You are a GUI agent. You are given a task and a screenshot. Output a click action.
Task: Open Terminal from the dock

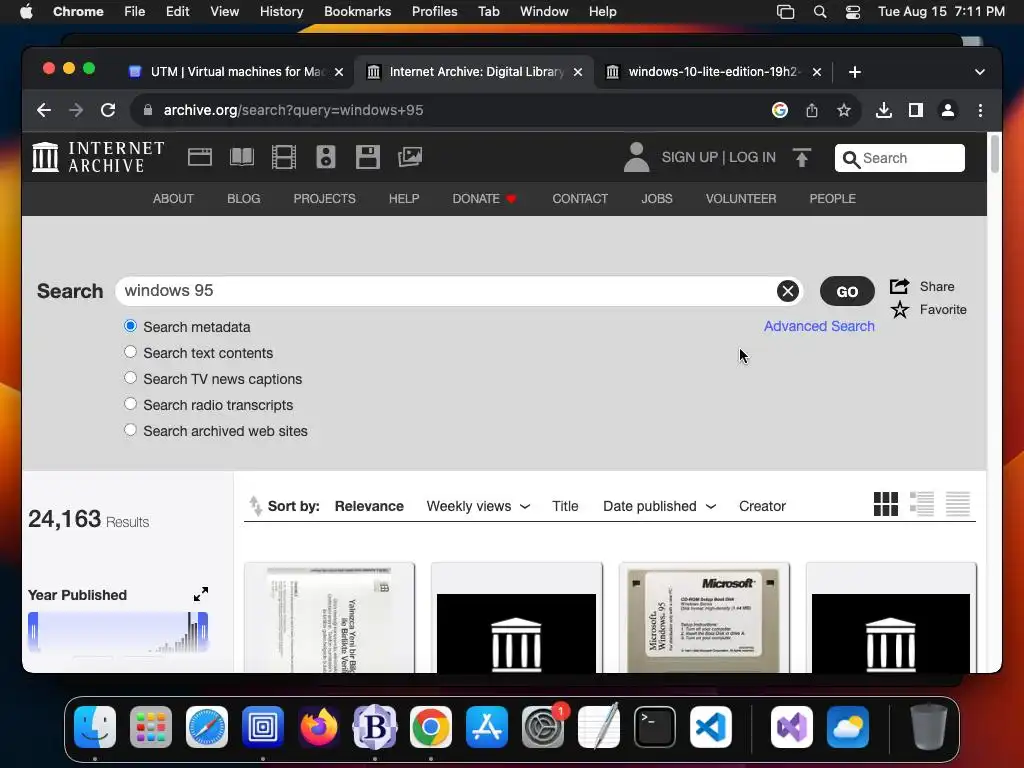click(x=654, y=727)
